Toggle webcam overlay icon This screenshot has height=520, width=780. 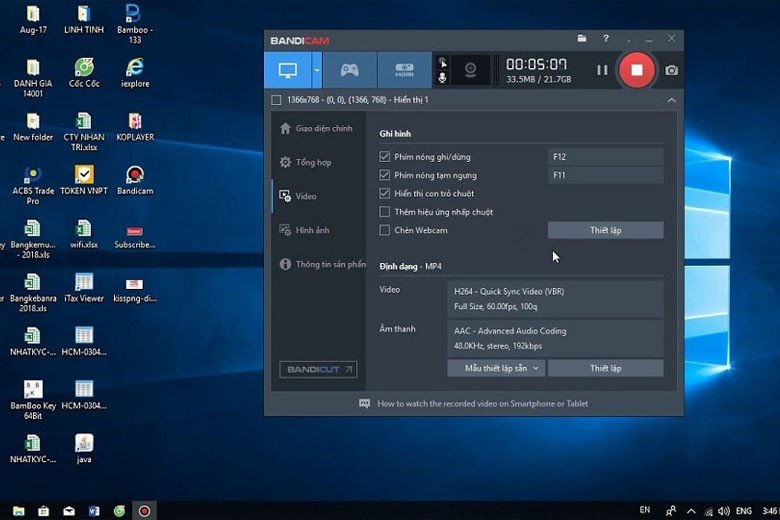point(470,70)
